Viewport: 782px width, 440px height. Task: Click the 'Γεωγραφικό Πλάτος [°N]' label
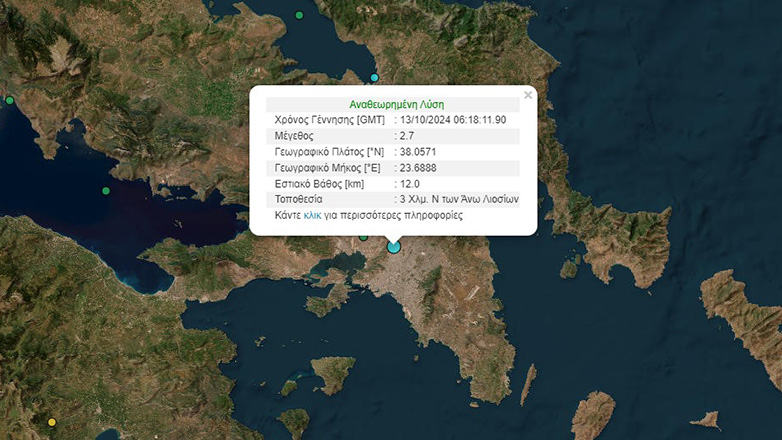[329, 152]
